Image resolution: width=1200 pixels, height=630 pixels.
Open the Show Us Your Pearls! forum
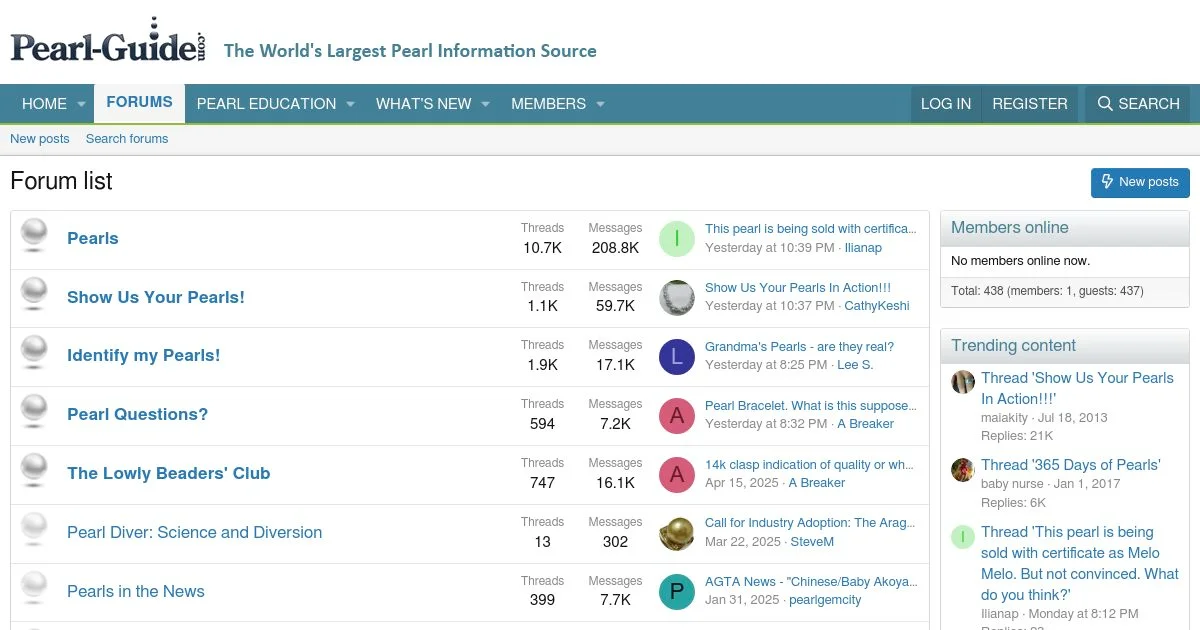point(156,297)
